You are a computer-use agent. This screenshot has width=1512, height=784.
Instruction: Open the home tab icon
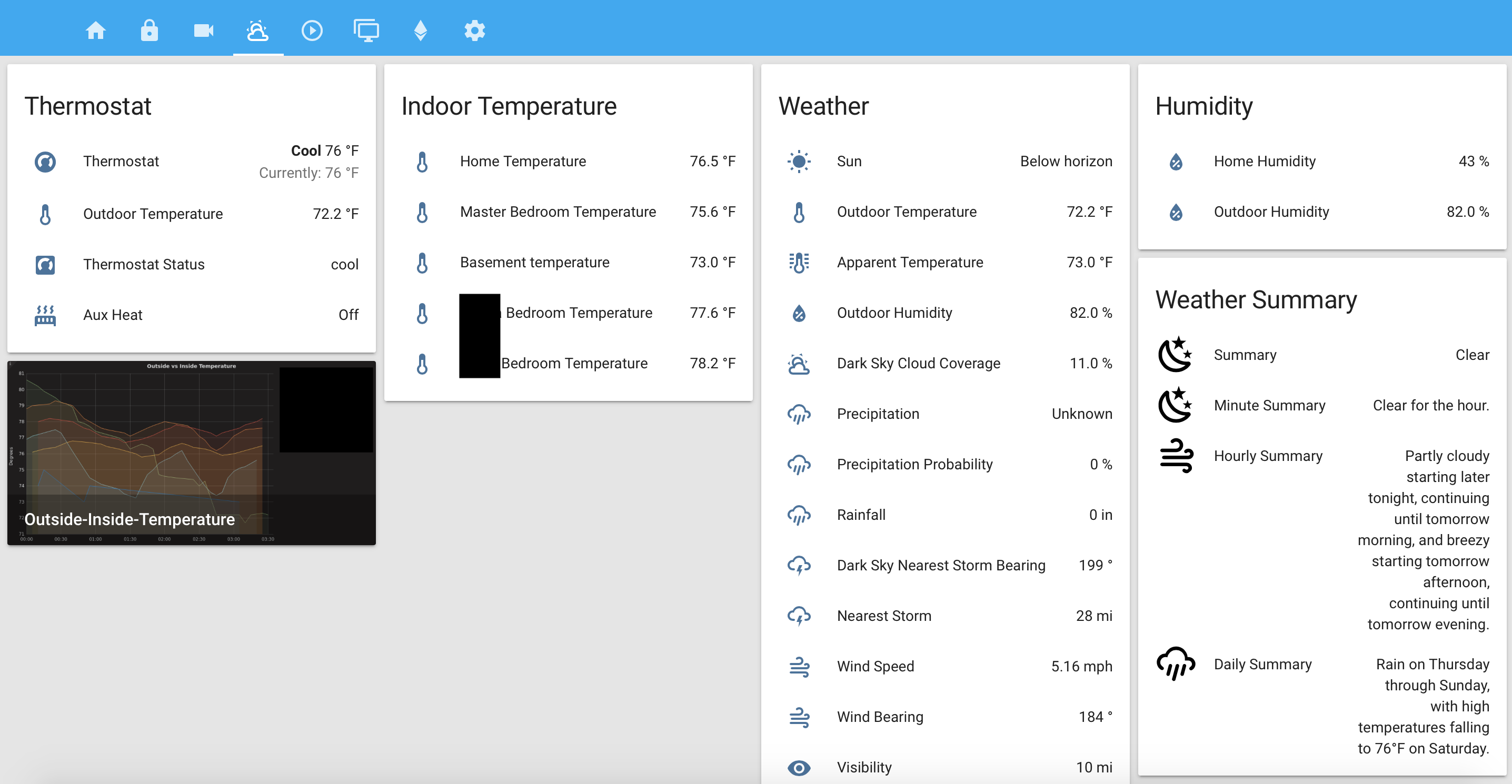(x=96, y=31)
